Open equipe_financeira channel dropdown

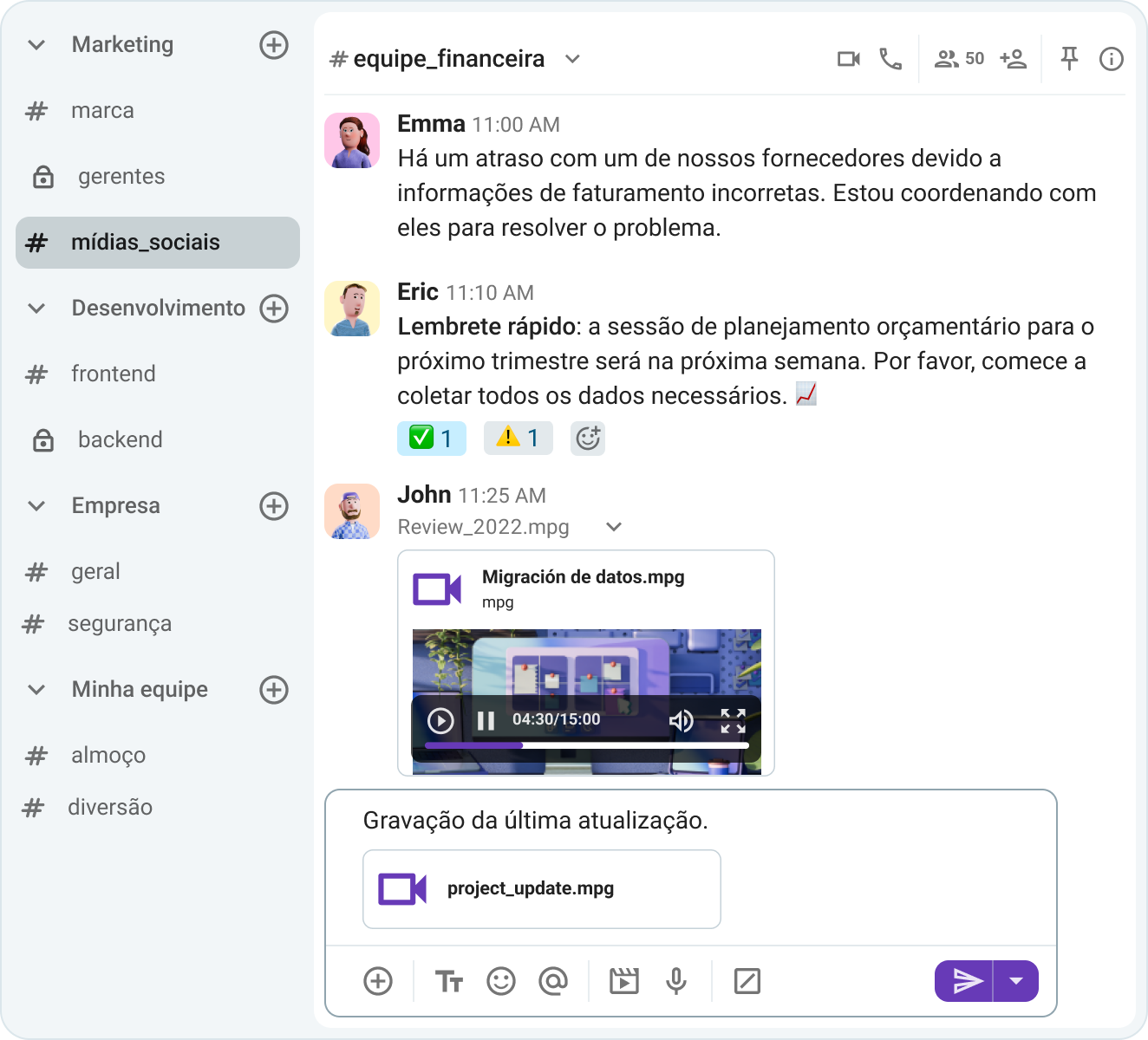572,59
